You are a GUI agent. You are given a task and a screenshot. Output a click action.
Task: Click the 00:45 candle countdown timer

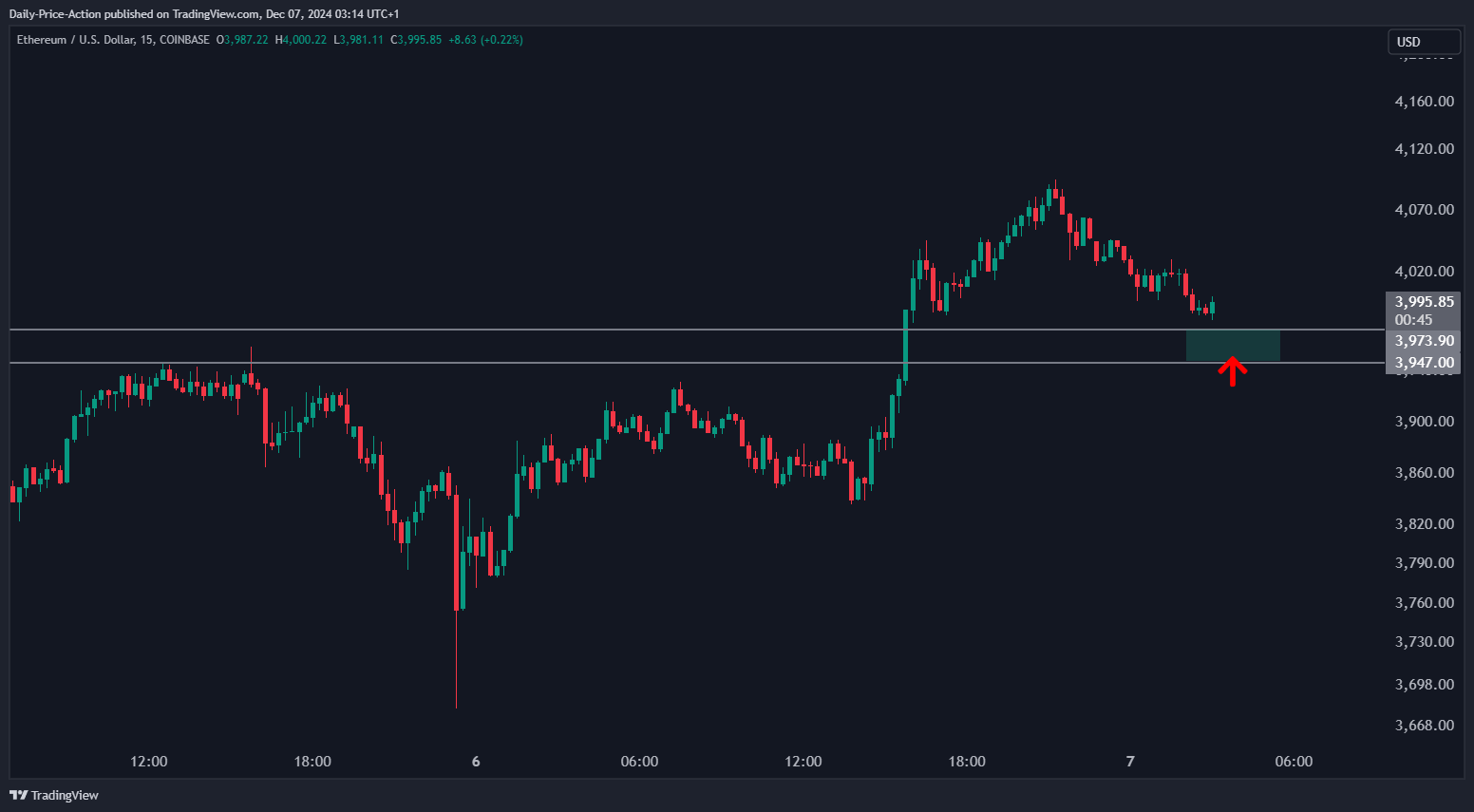pos(1413,320)
